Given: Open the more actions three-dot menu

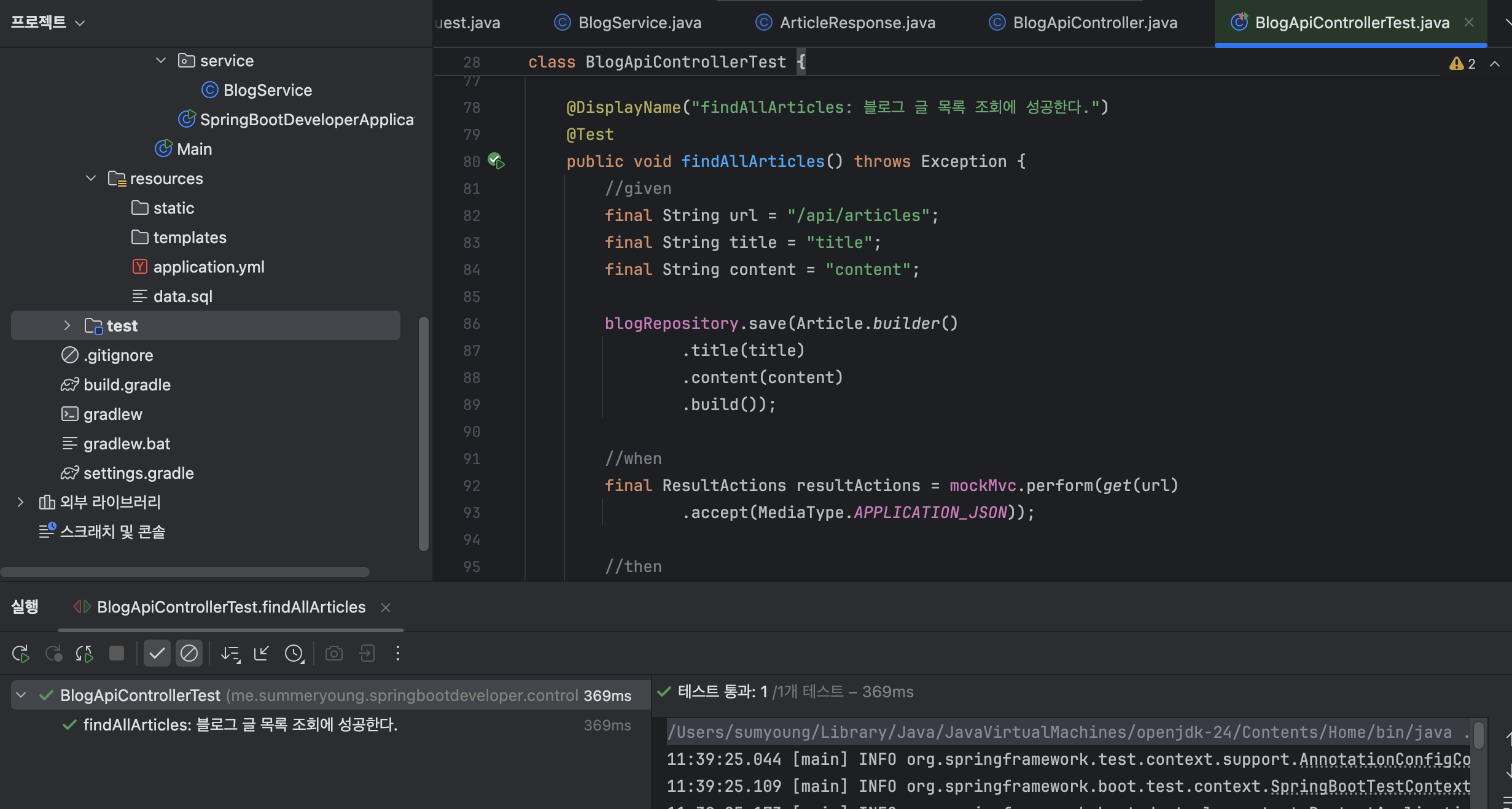Looking at the screenshot, I should [398, 654].
